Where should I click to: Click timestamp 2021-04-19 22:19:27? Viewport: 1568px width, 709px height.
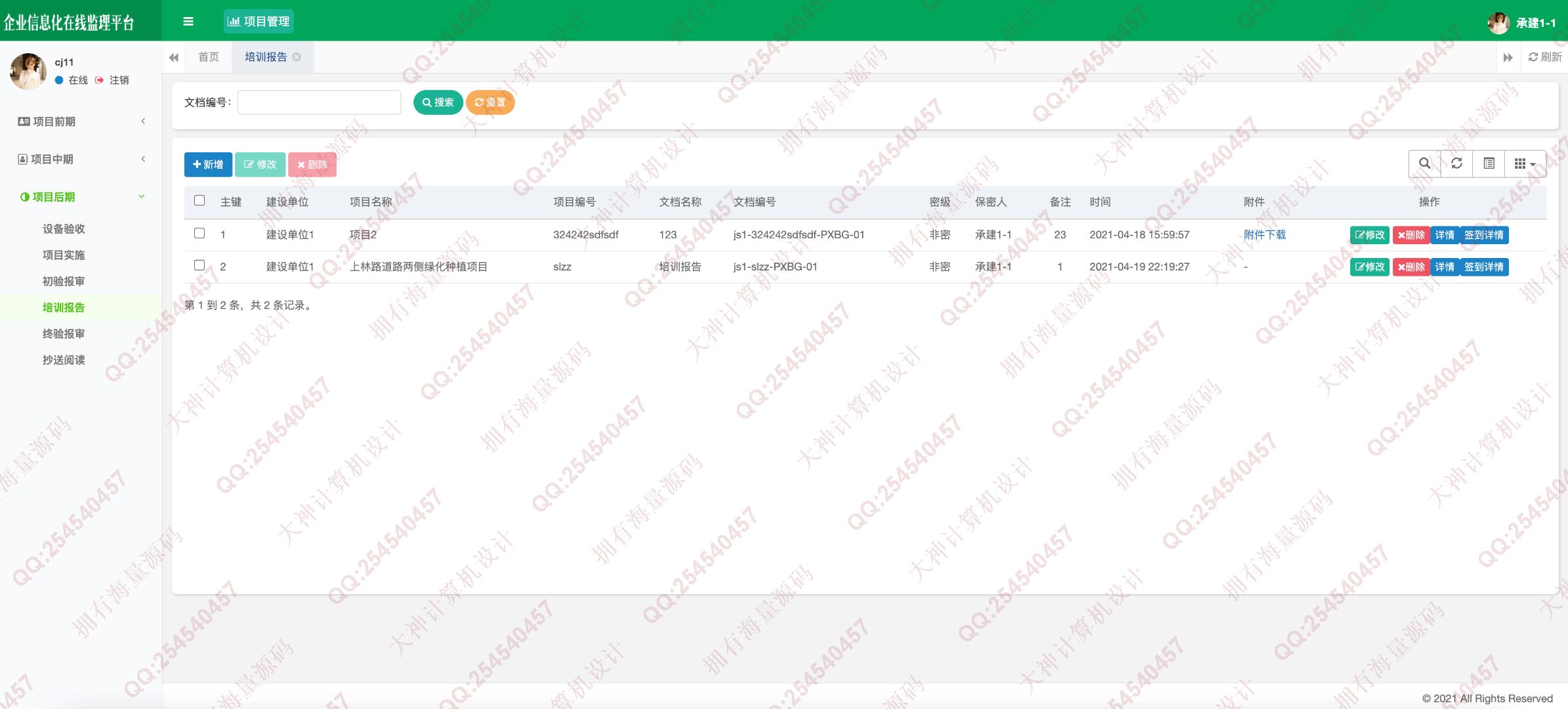point(1140,267)
